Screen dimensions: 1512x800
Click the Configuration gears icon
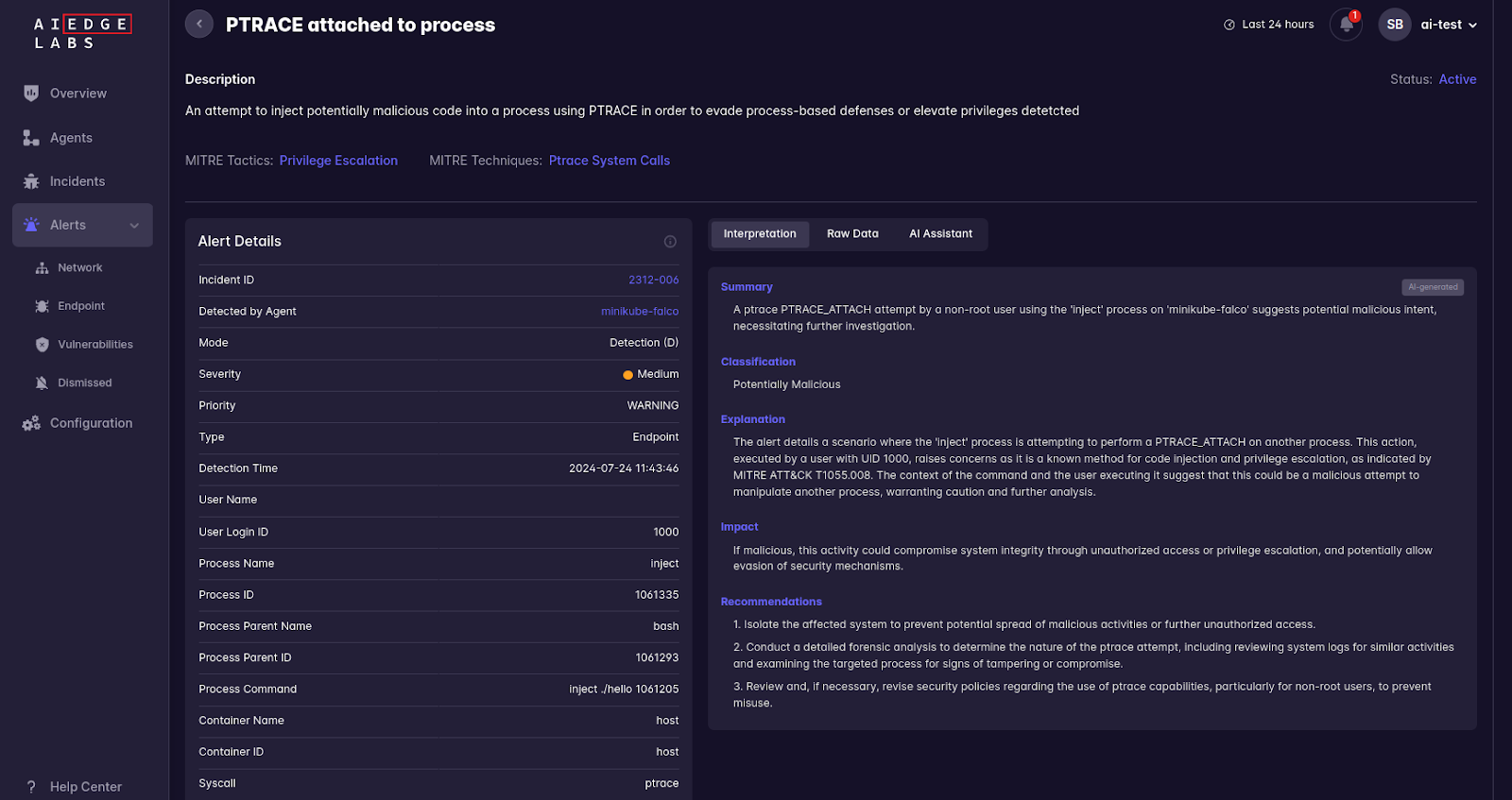click(31, 423)
